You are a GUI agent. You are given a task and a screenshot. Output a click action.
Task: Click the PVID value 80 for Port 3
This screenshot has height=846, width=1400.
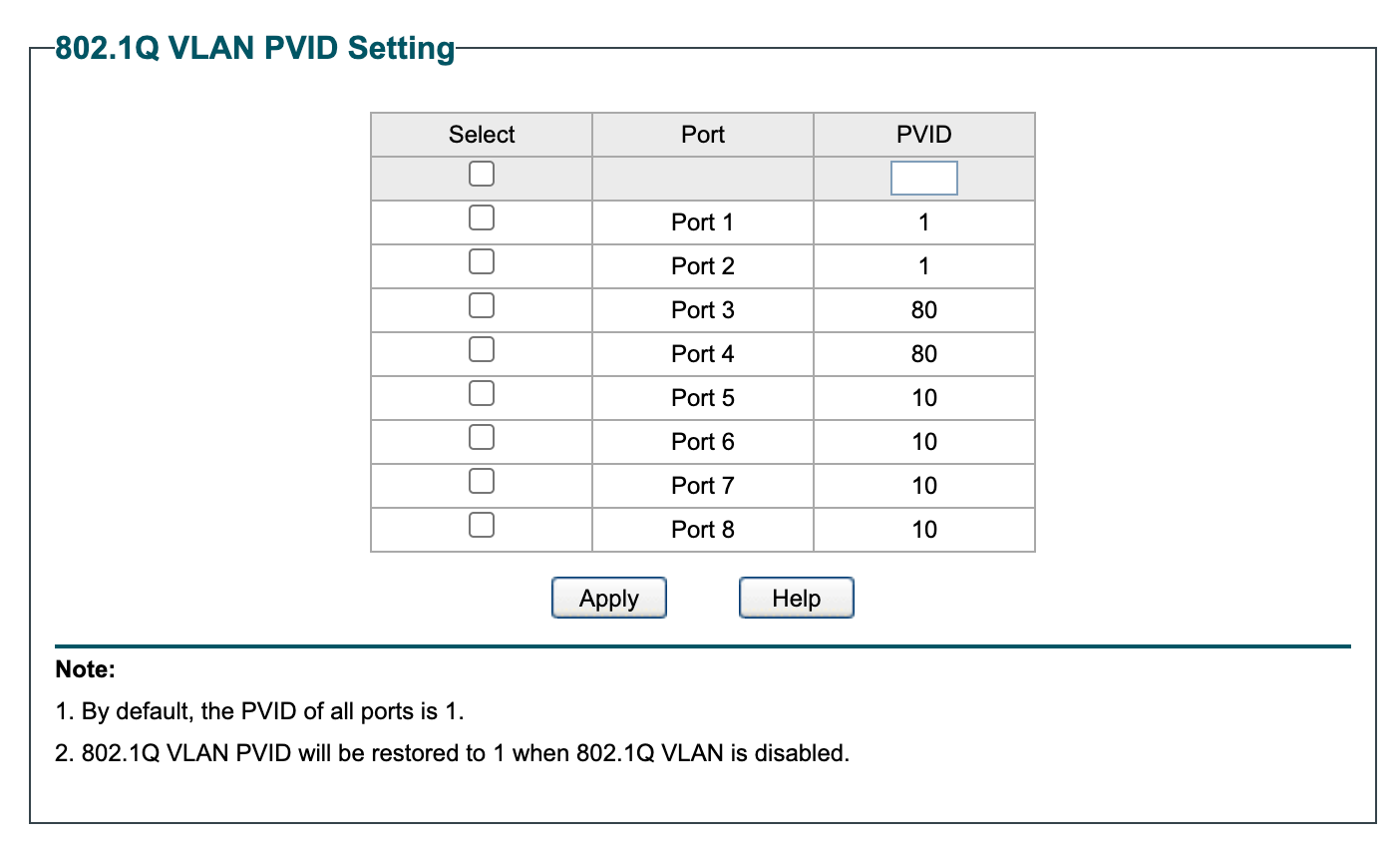point(923,310)
